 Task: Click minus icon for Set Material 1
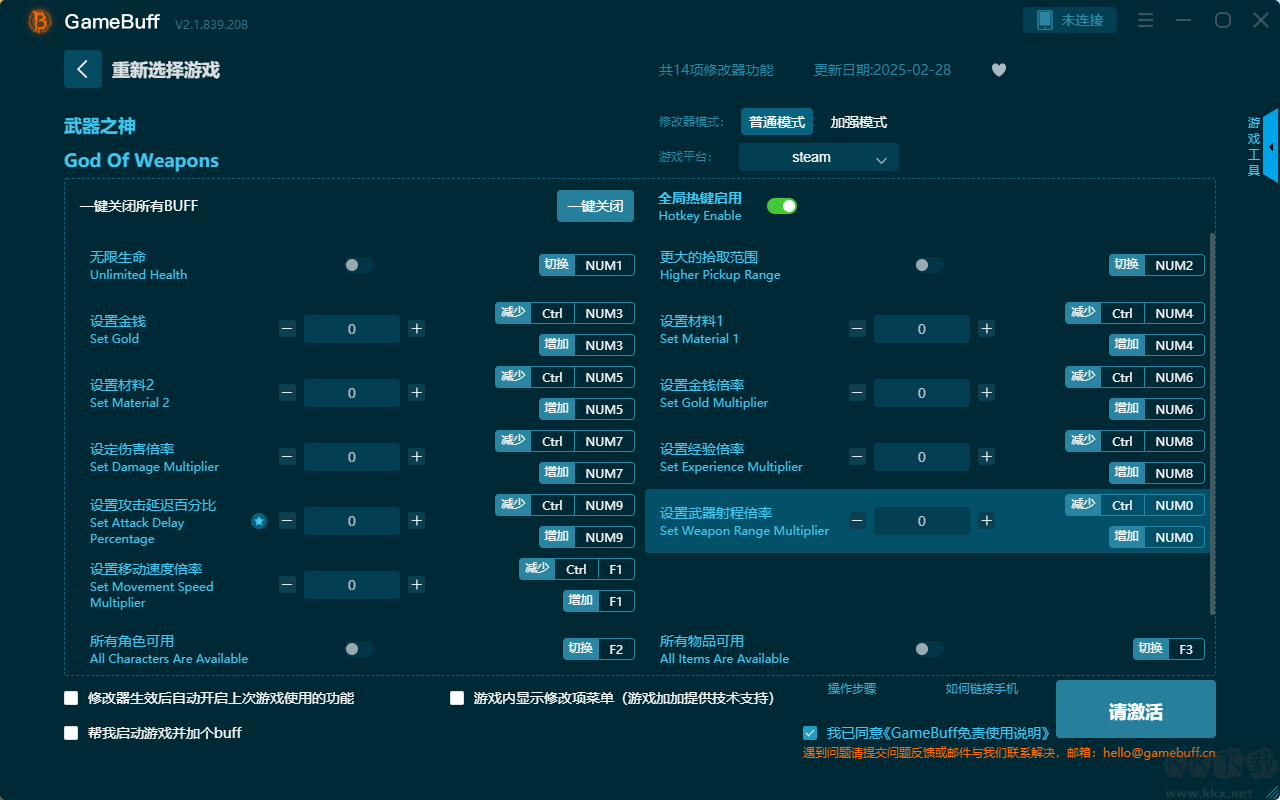click(x=857, y=329)
